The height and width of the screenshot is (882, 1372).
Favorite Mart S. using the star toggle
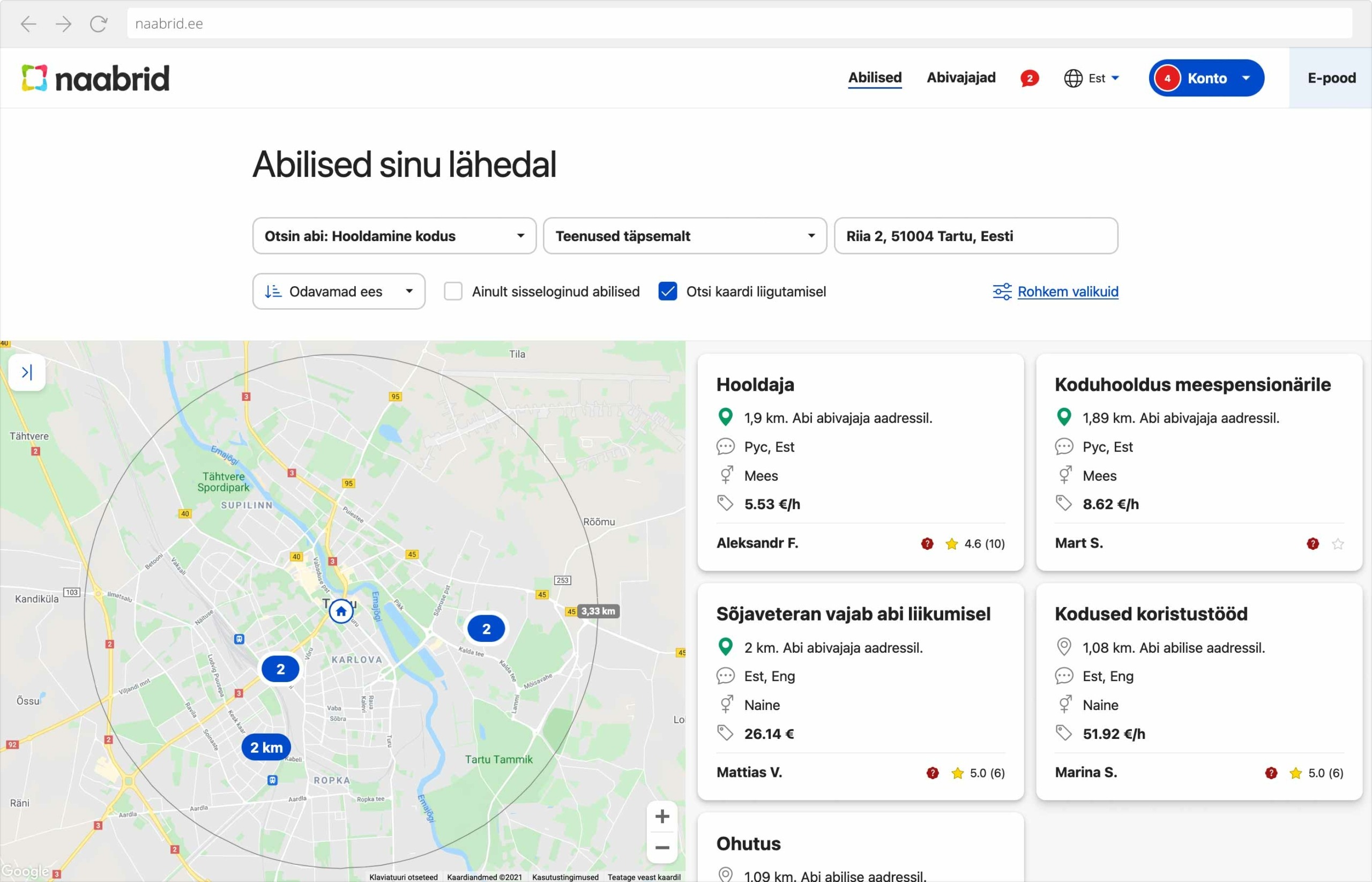(1339, 543)
